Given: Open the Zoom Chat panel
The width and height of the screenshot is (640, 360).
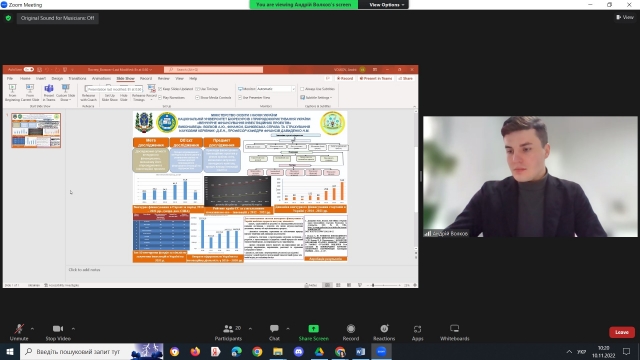Looking at the screenshot, I should [274, 332].
